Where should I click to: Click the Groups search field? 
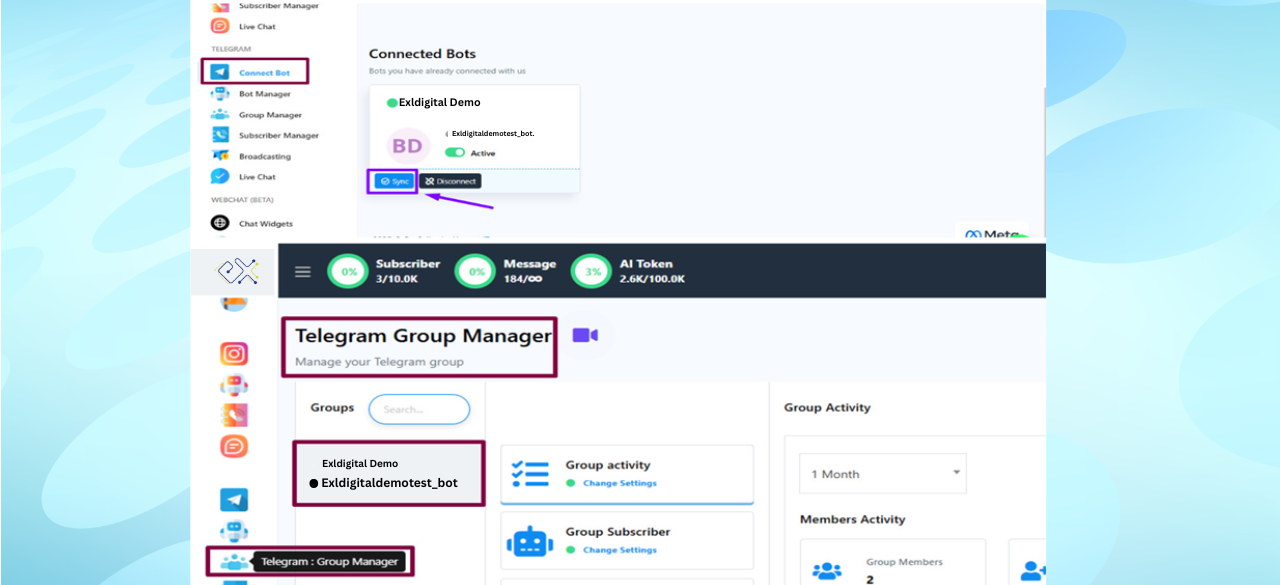click(419, 409)
